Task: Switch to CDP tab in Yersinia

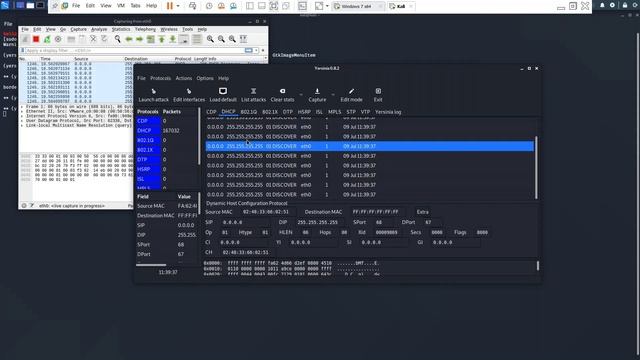Action: [211, 111]
